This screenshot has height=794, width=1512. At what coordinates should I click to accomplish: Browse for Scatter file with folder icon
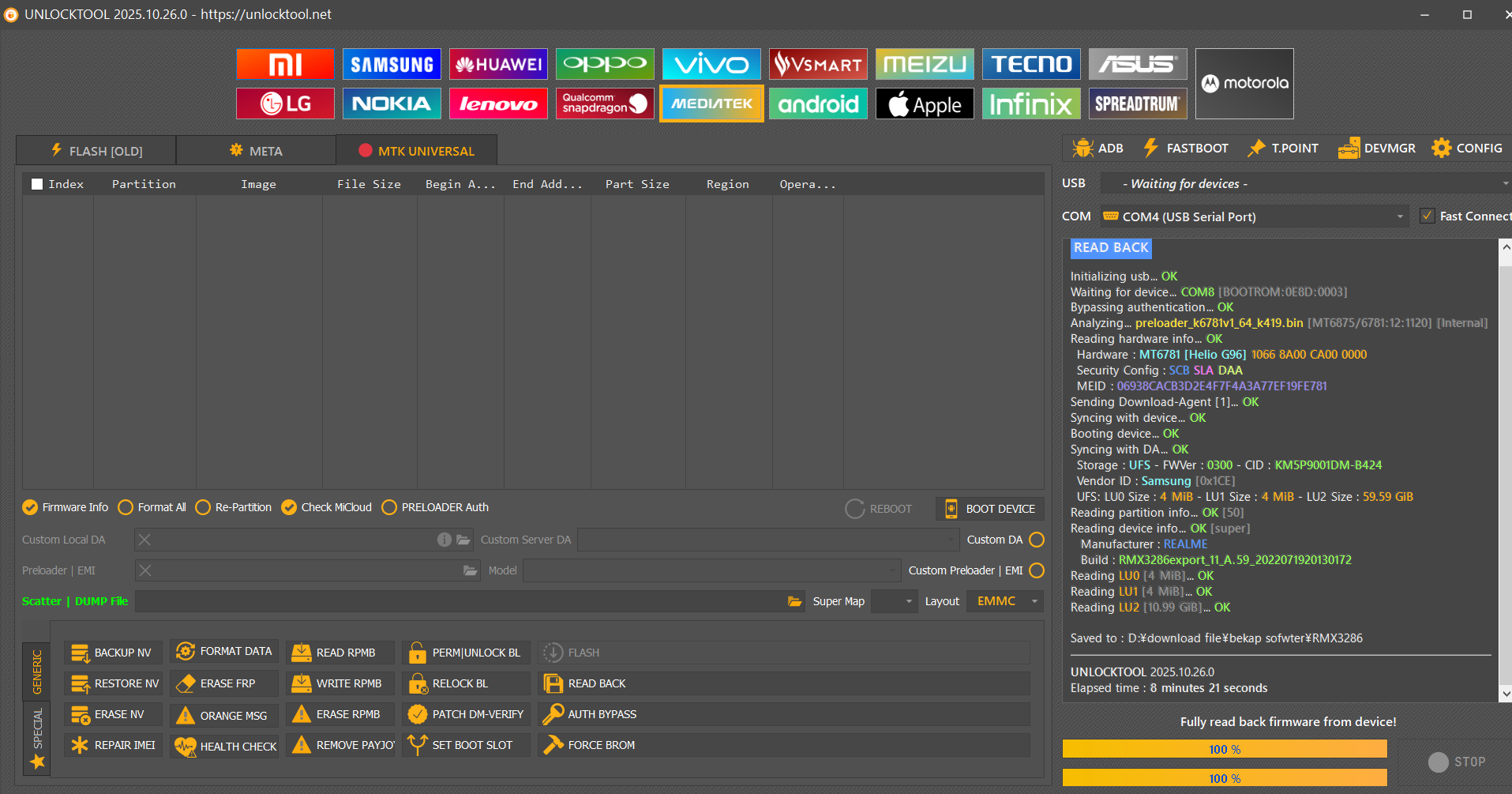tap(794, 602)
